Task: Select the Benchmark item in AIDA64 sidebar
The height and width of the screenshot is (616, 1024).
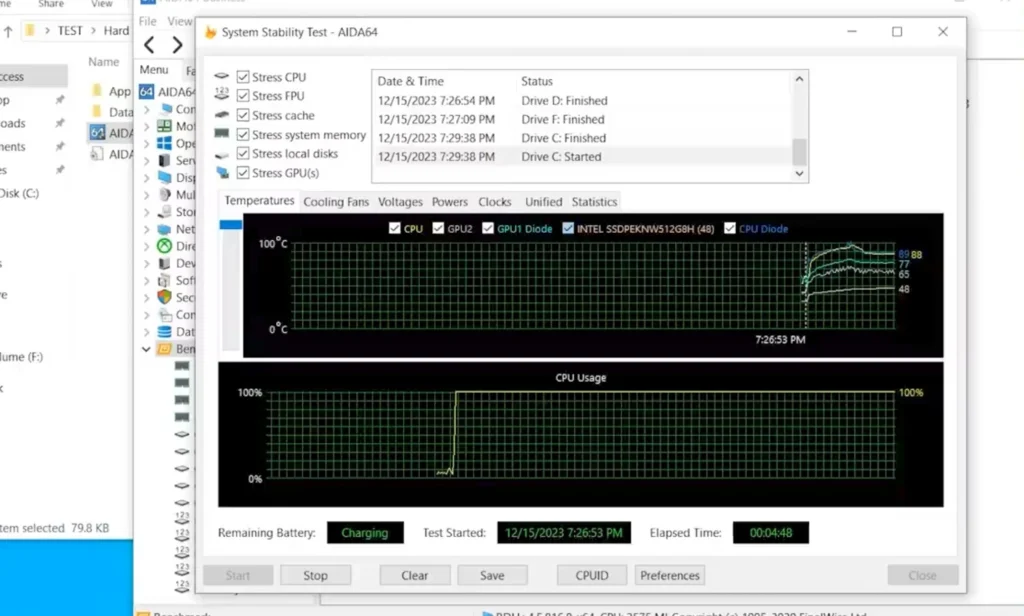Action: [175, 348]
